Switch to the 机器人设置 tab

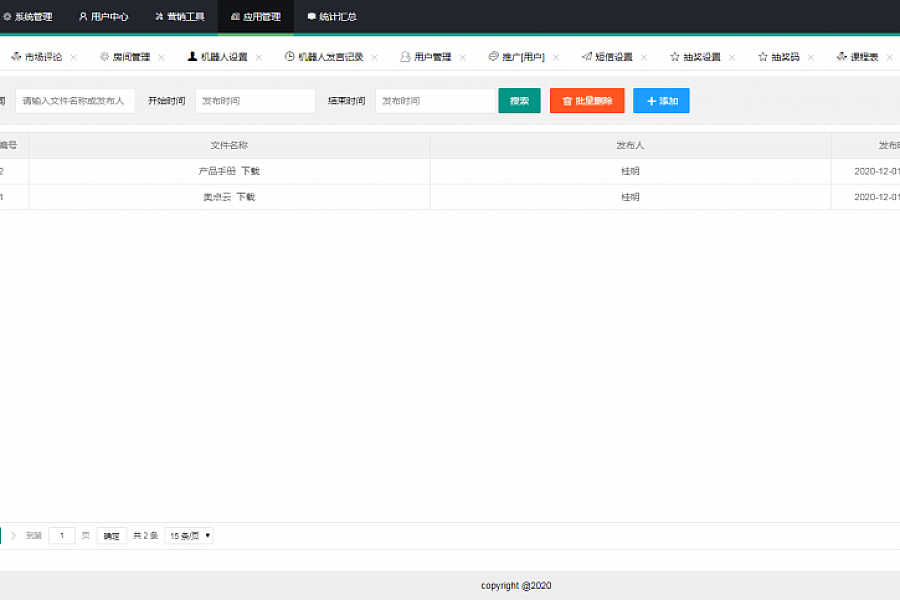click(x=224, y=57)
